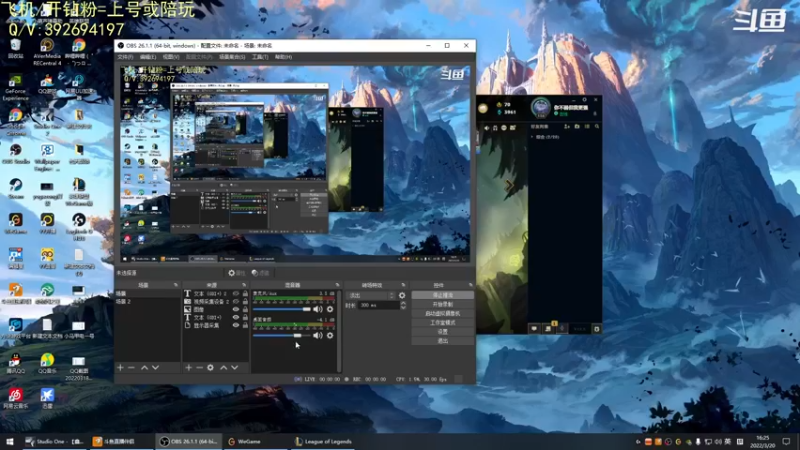
Task: Click the start recording button in OBS controls
Action: (x=442, y=305)
